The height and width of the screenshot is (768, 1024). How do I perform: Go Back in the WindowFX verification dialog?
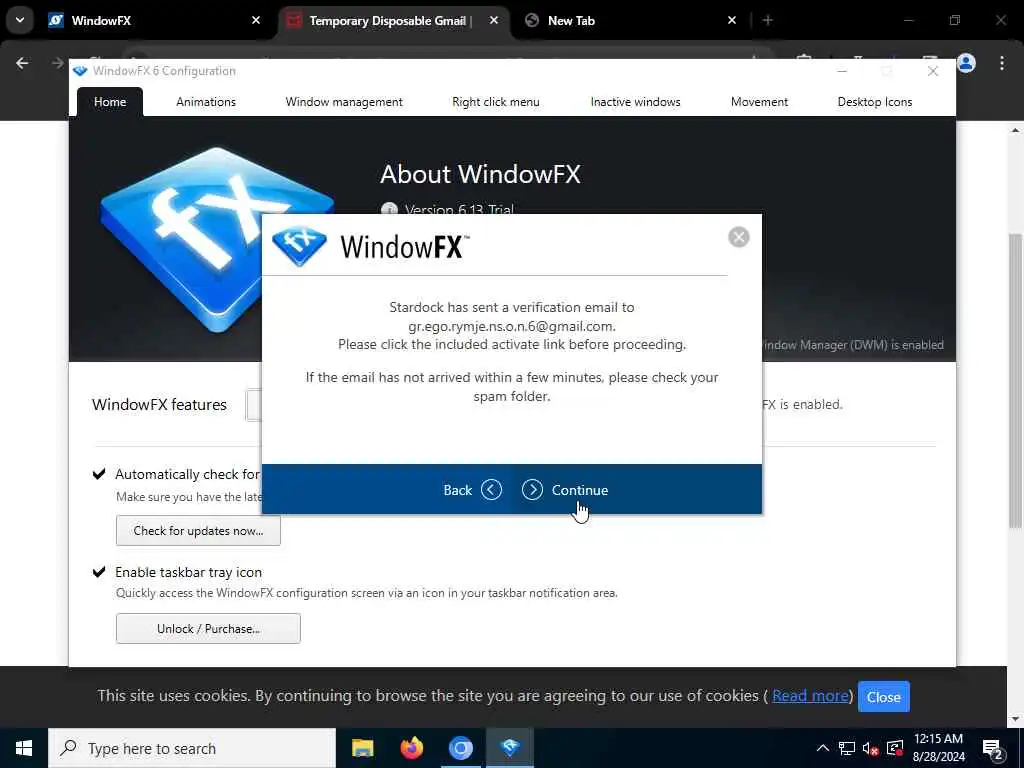(472, 490)
